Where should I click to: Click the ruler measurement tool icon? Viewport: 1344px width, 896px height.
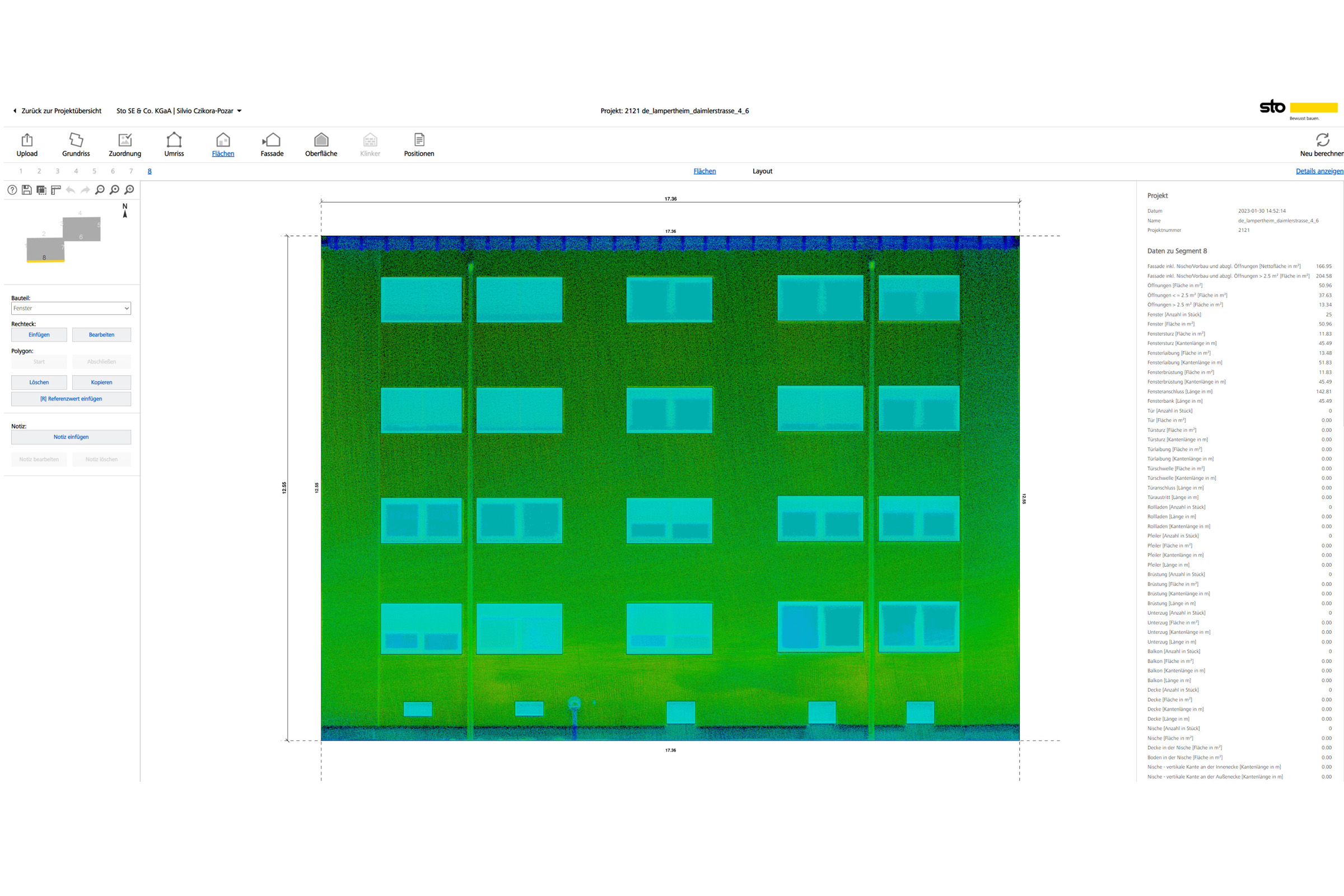56,190
